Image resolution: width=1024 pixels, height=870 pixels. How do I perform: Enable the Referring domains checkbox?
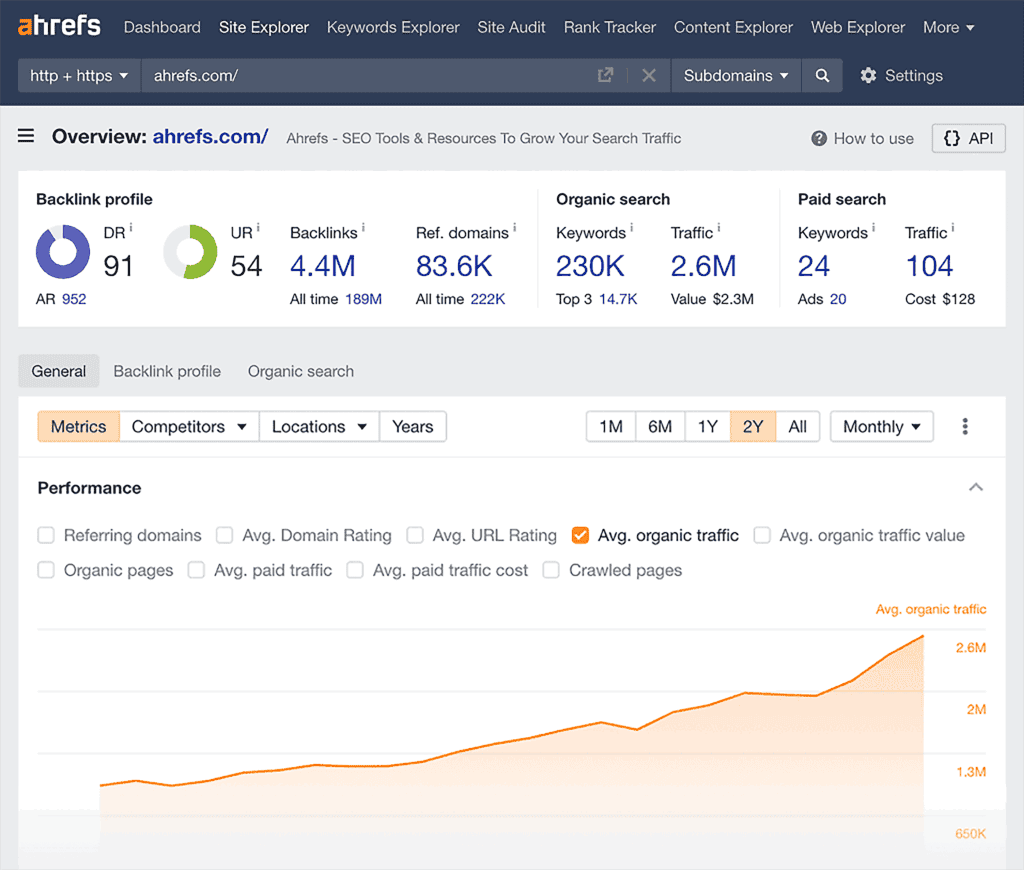[x=46, y=535]
